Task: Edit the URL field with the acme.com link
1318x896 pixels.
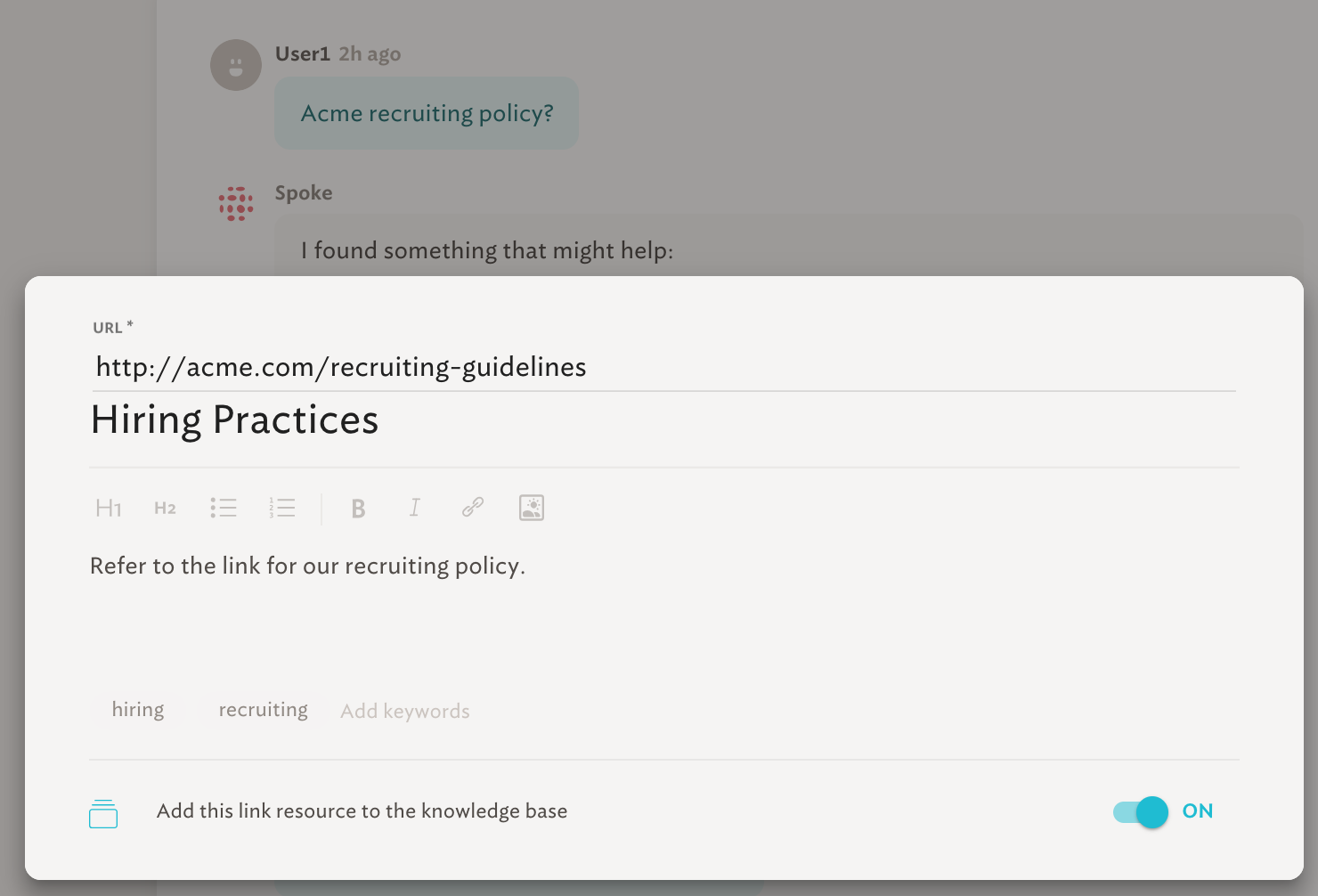Action: [663, 367]
